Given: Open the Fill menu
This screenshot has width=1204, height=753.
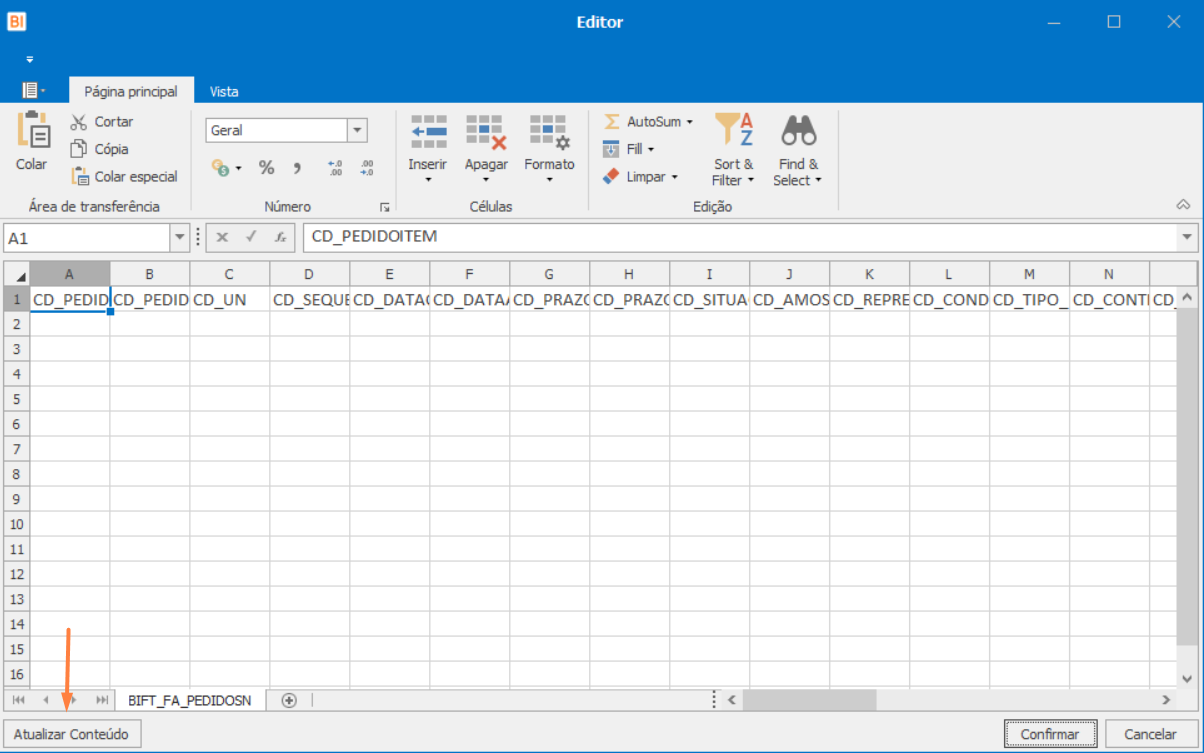Looking at the screenshot, I should coord(629,149).
